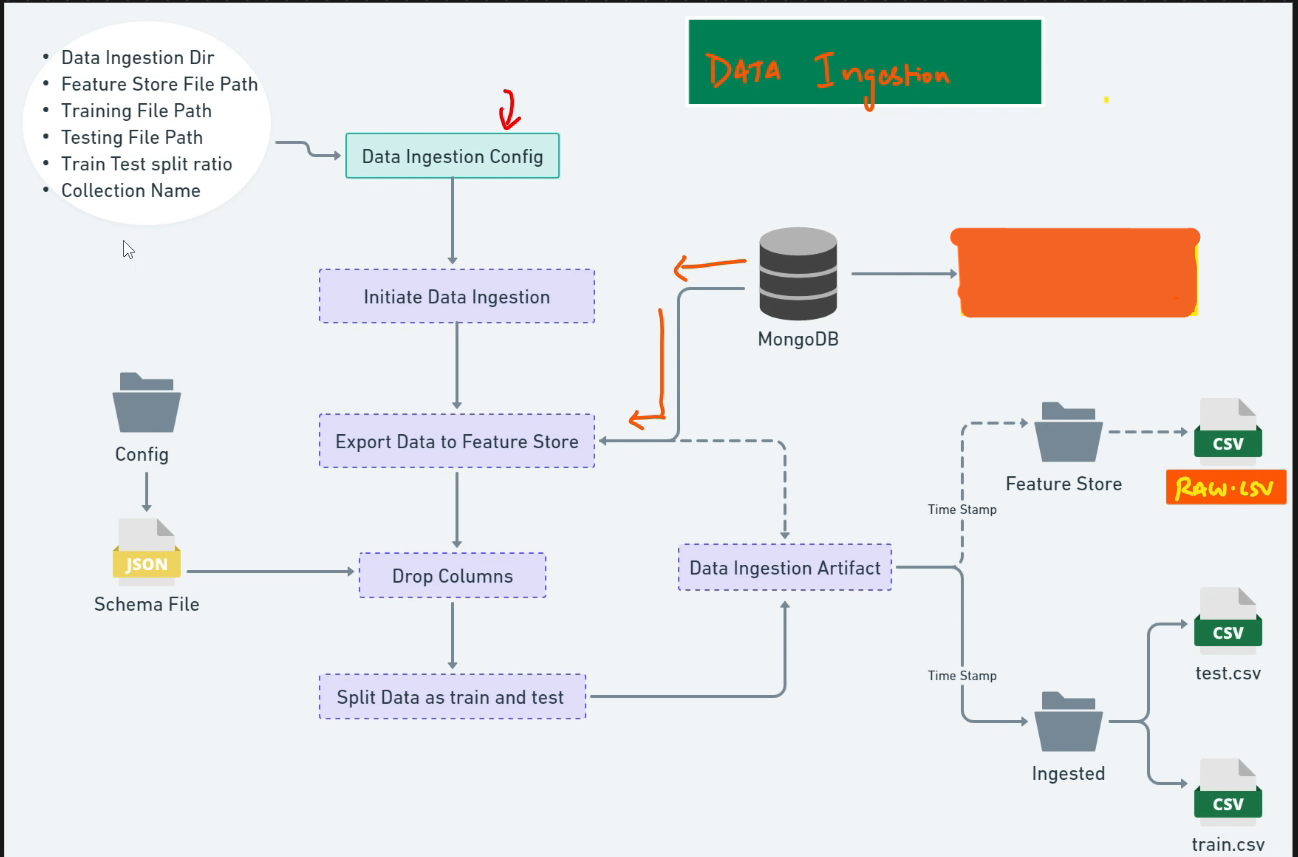
Task: Click the Train Test split ratio bullet
Action: [x=146, y=164]
